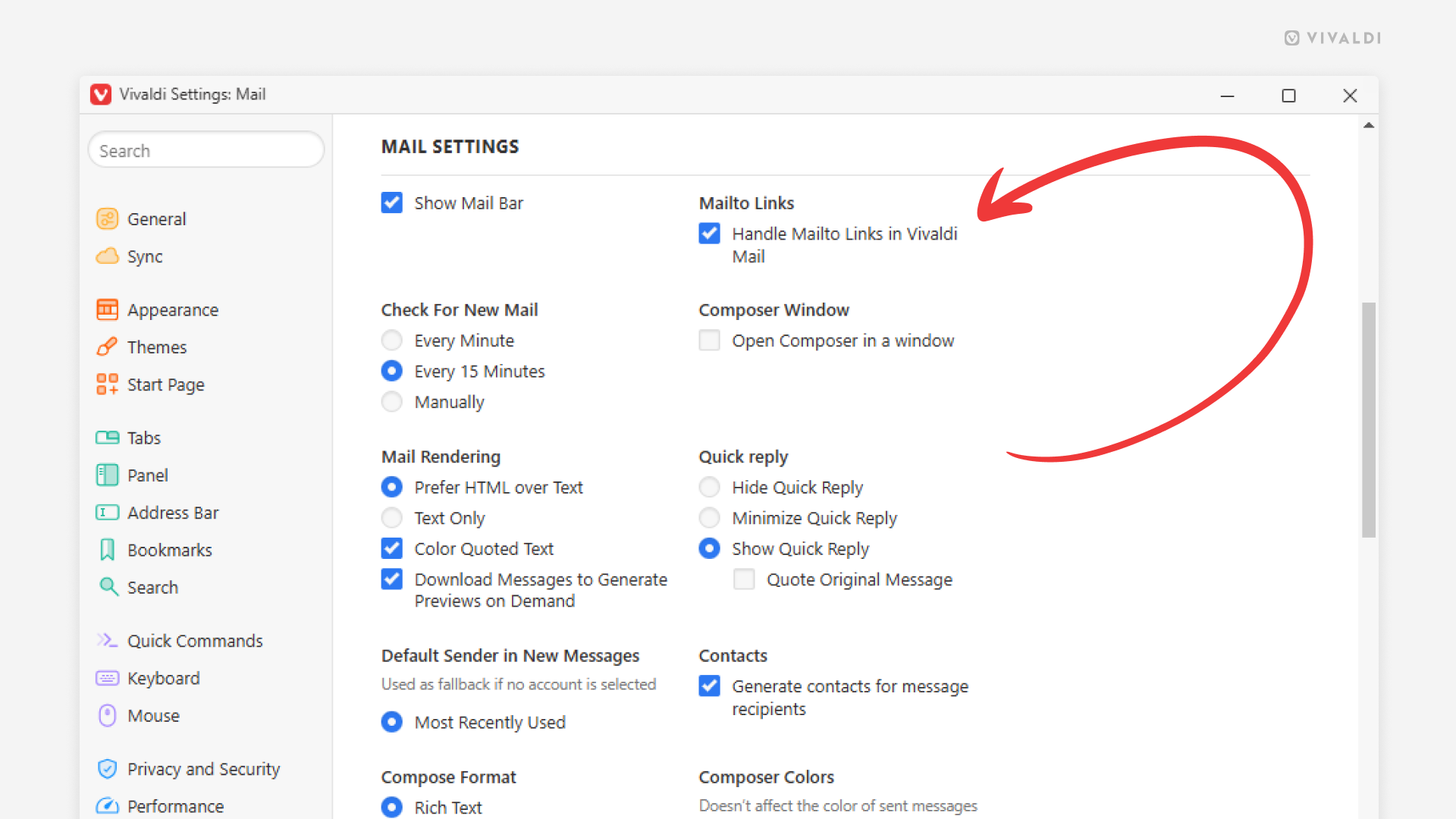Open Search settings category
Screen dimensions: 1456x819
click(152, 587)
